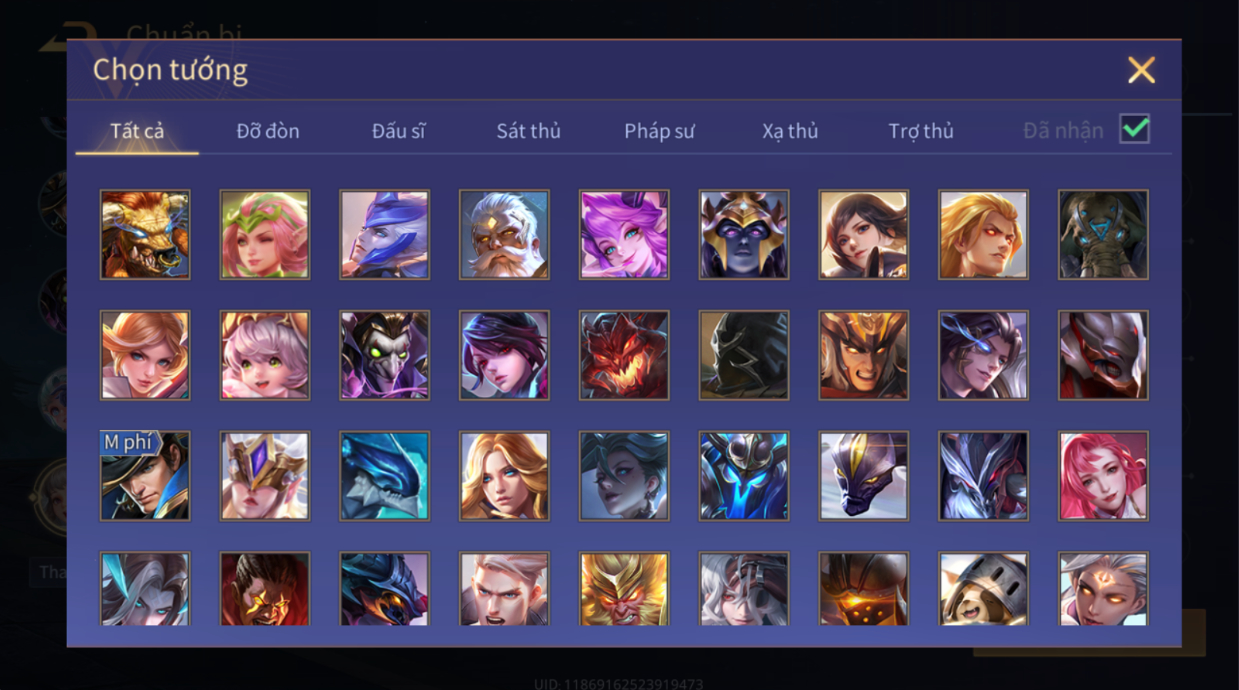Choose the white-bearded old man hero
Viewport: 1239px width, 690px height.
pos(504,234)
